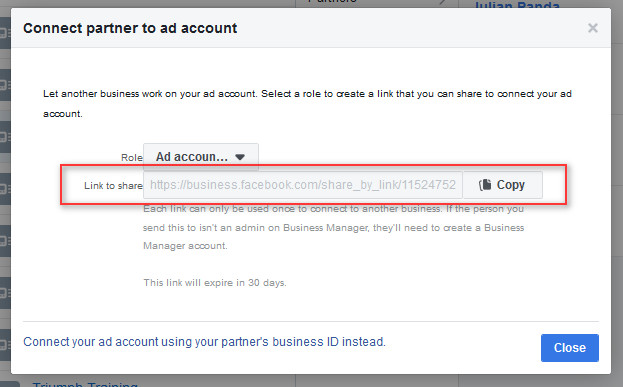Click the Link to share label
This screenshot has height=387, width=623.
[x=113, y=186]
